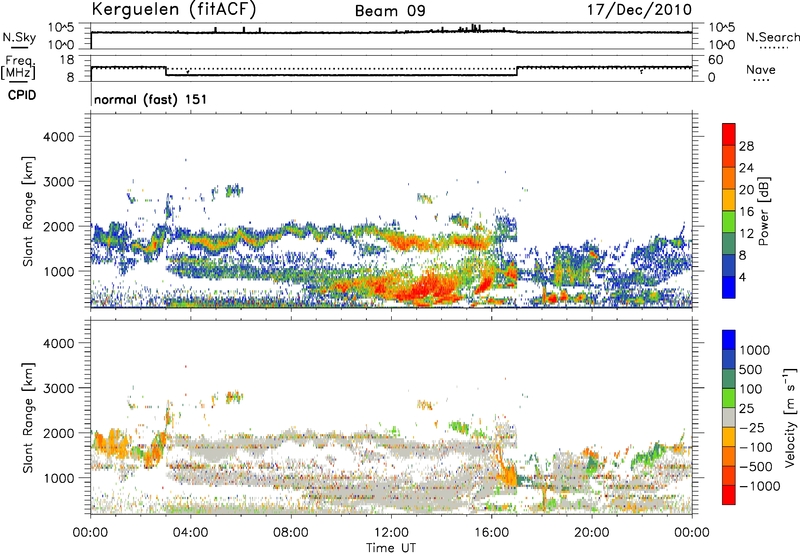Viewport: 800px width, 554px height.
Task: Click the 'Freq. [MHz]' axis label
Action: 18,67
